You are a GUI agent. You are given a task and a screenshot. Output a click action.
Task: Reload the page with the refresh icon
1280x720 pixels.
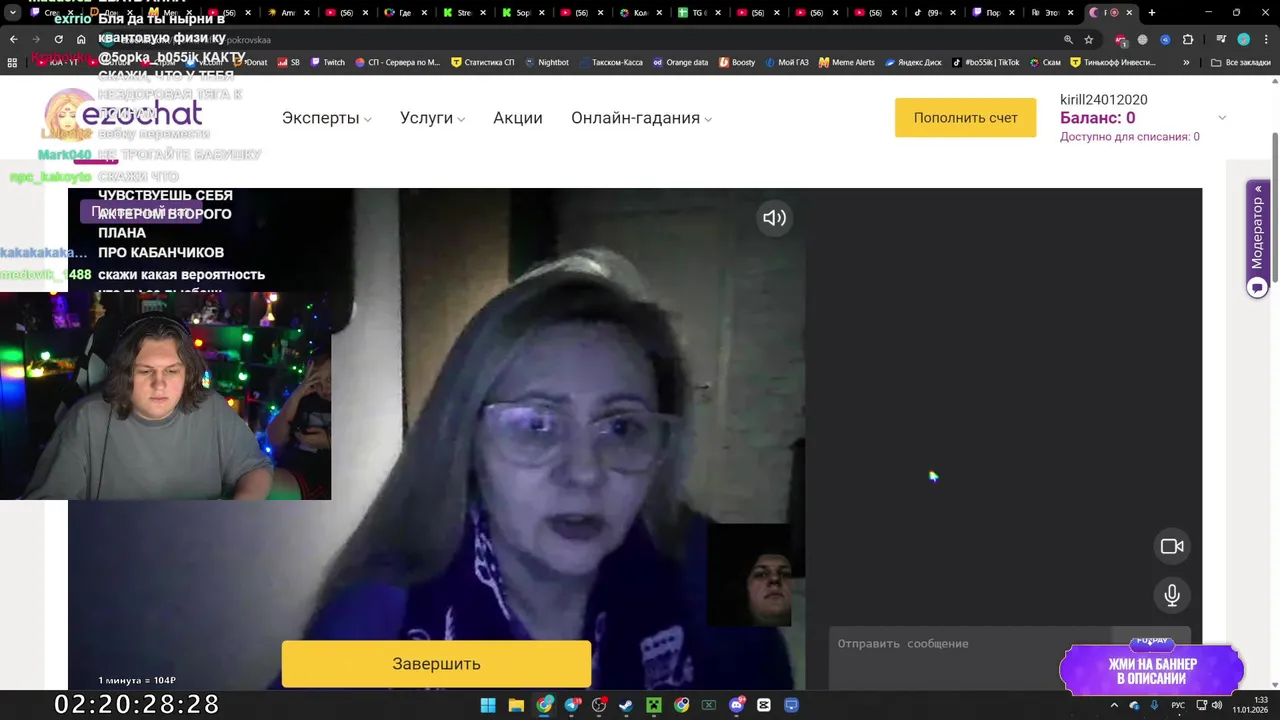[x=59, y=39]
